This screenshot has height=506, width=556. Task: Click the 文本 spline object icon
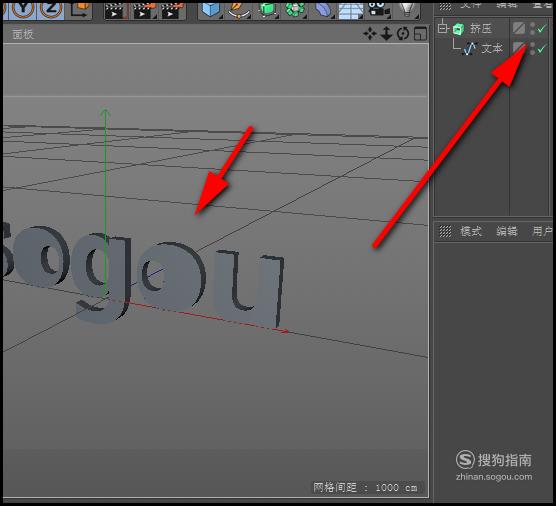pyautogui.click(x=470, y=49)
